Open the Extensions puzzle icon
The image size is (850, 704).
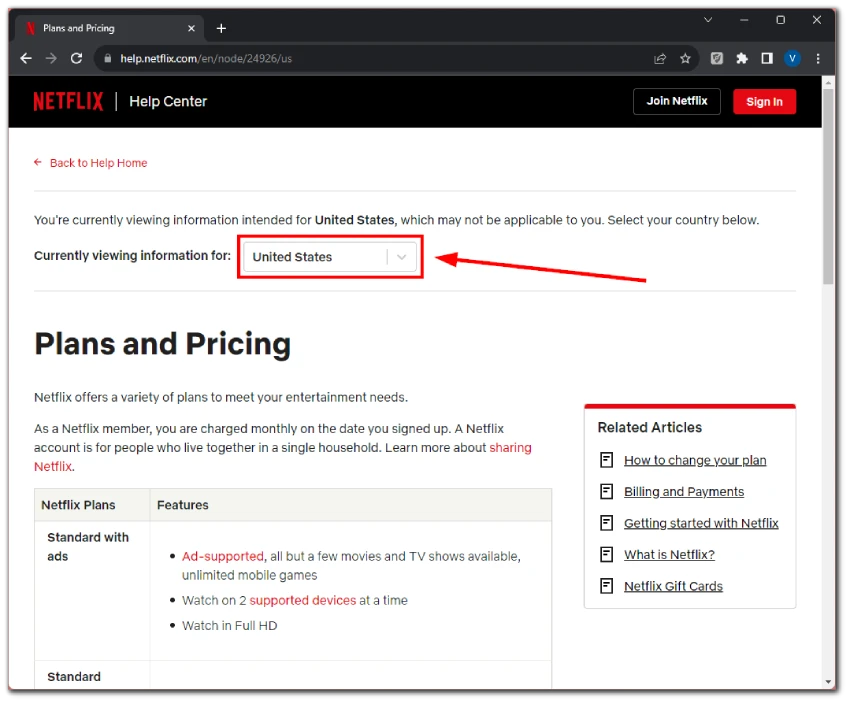742,59
